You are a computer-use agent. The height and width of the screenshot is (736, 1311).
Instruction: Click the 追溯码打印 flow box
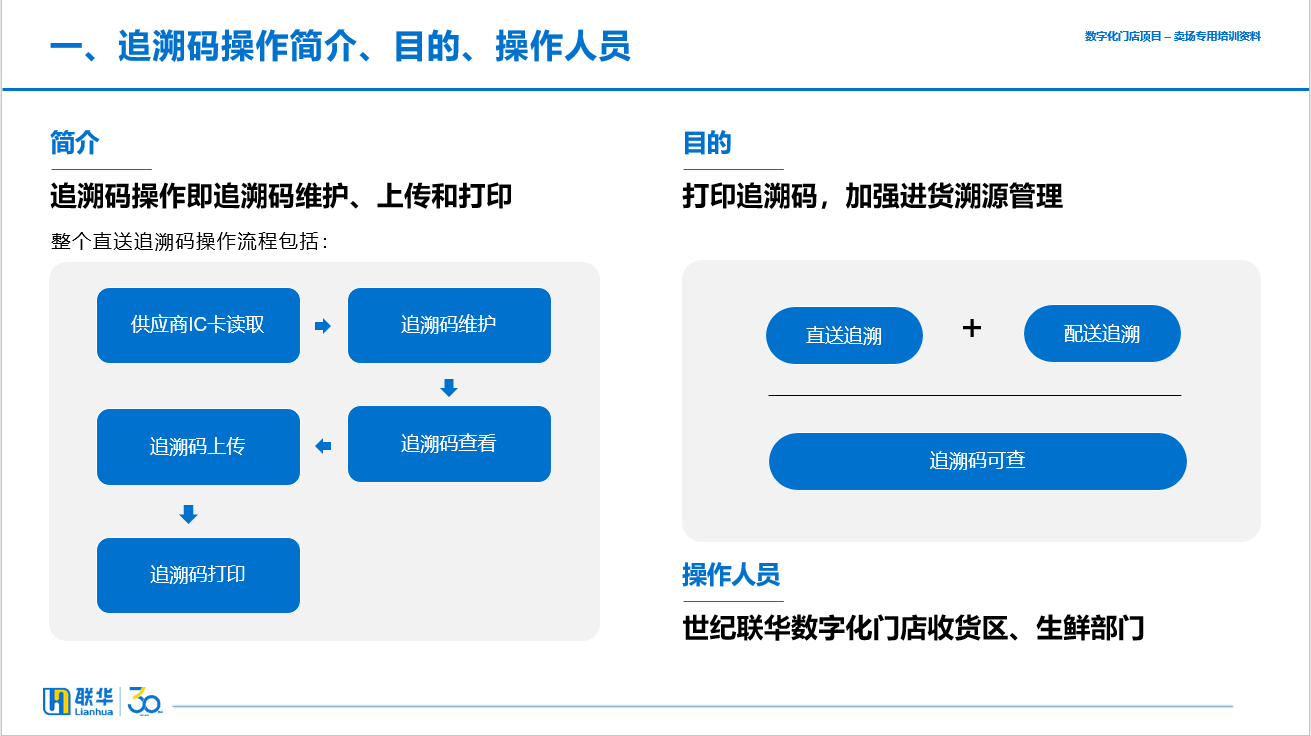[198, 575]
